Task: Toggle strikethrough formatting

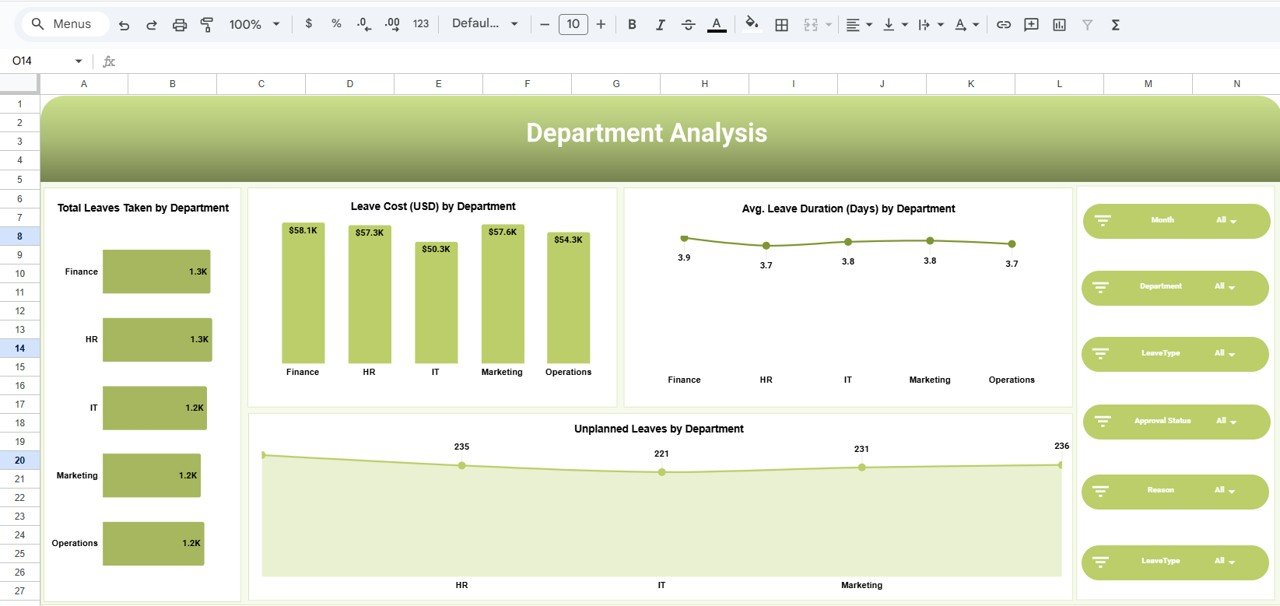Action: (688, 24)
